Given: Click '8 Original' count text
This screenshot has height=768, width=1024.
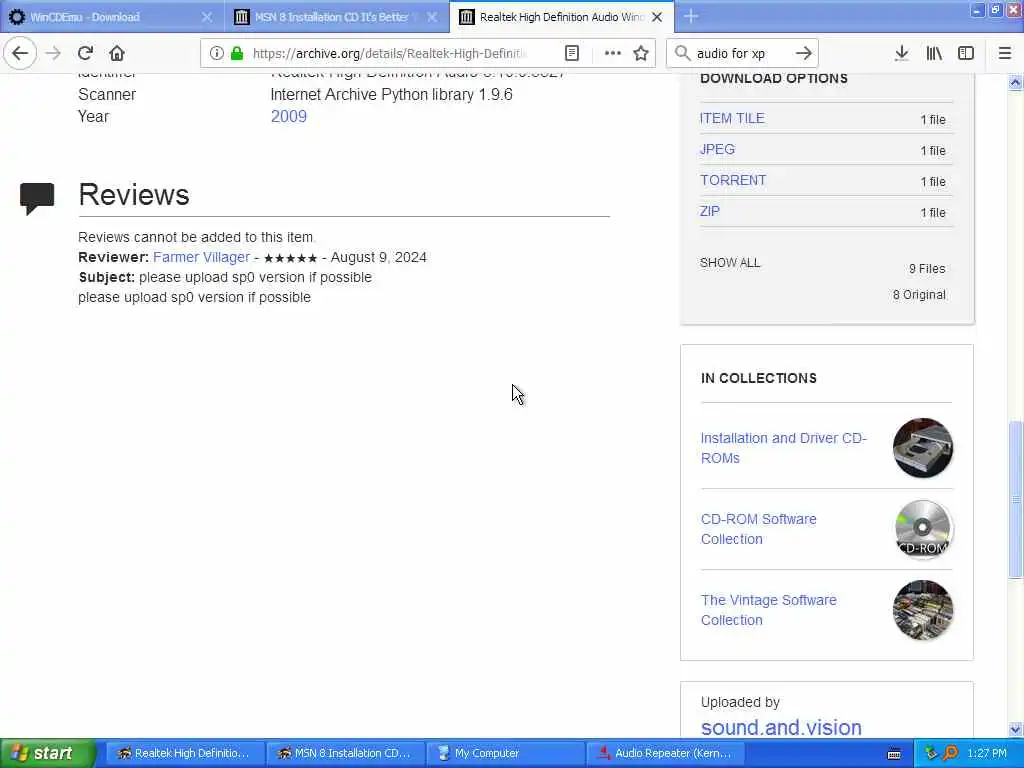Looking at the screenshot, I should [919, 295].
